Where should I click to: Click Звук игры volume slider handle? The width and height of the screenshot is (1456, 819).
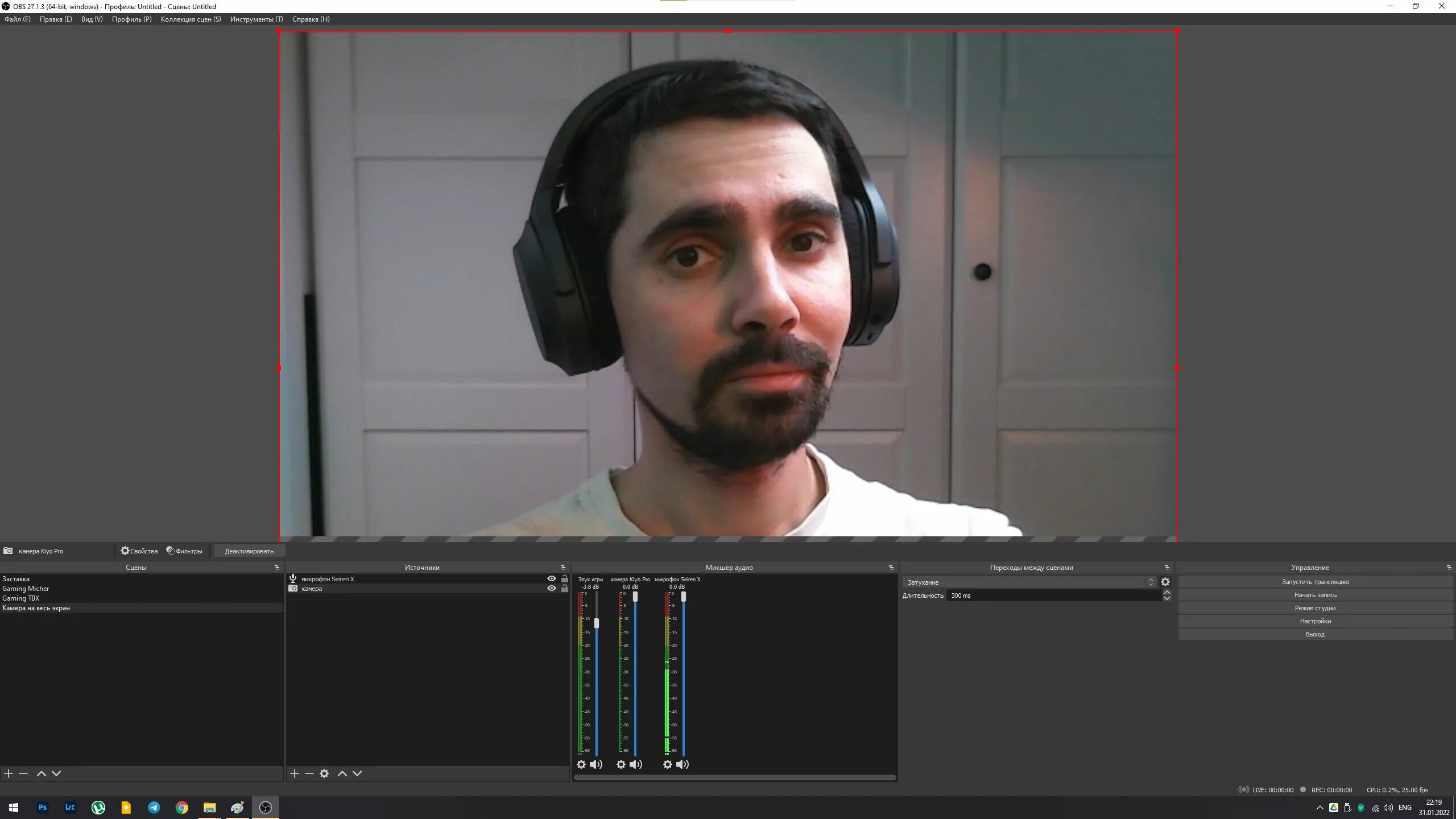(x=597, y=623)
